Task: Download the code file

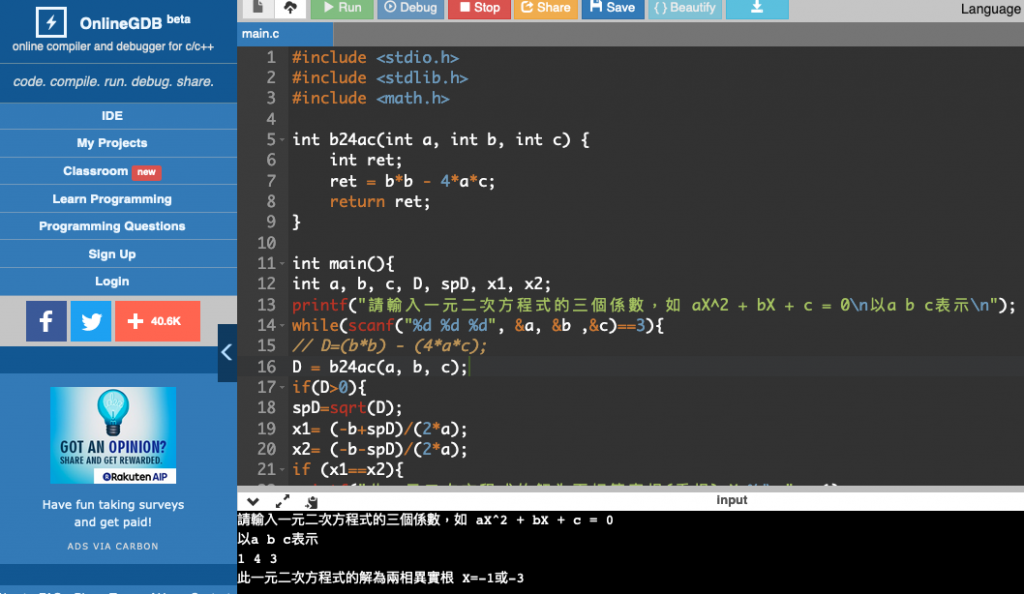Action: coord(757,8)
